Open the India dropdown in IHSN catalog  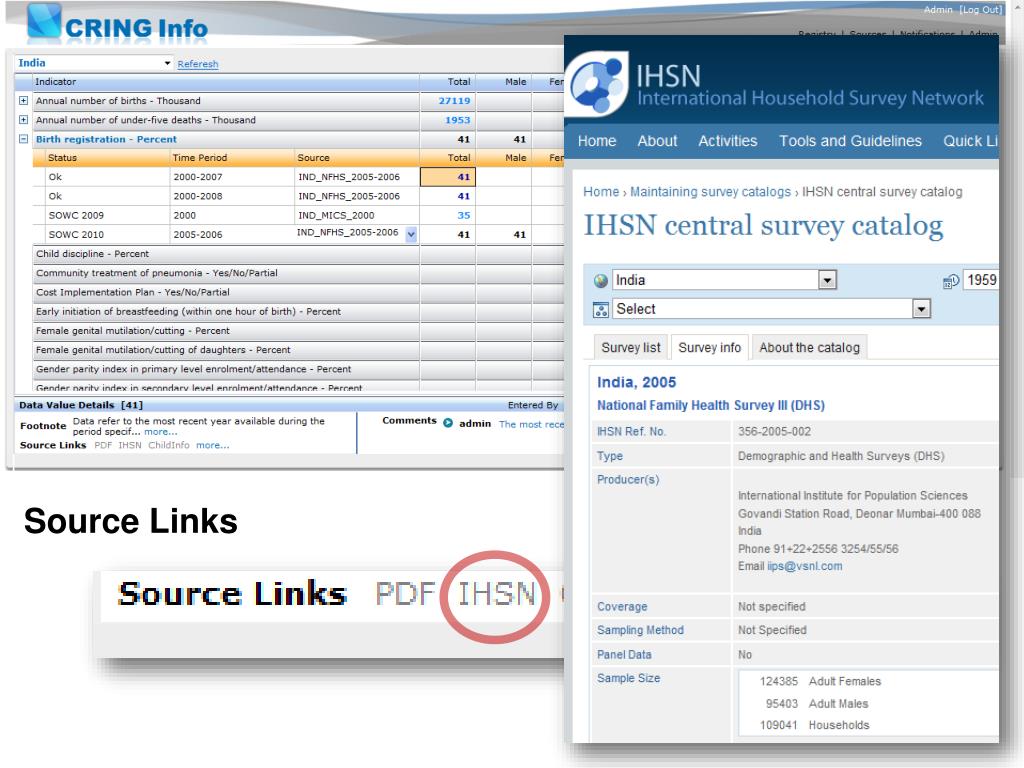pyautogui.click(x=827, y=280)
